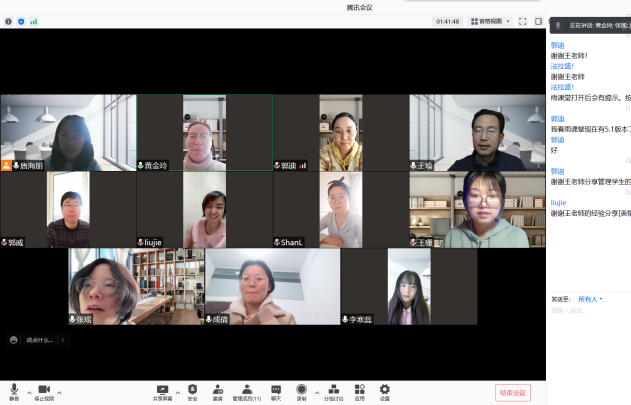The height and width of the screenshot is (405, 631).
Task: Stop video with the camera button
Action: (x=44, y=389)
